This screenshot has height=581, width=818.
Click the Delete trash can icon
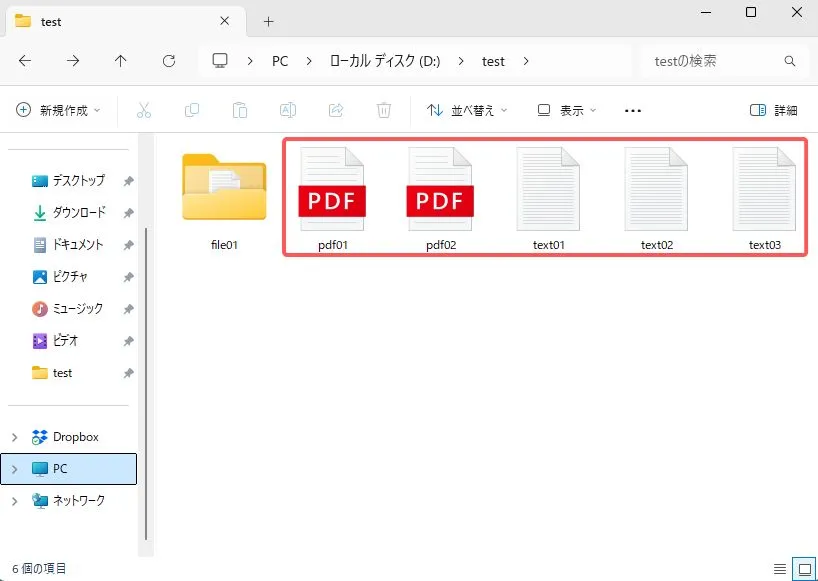(x=384, y=110)
